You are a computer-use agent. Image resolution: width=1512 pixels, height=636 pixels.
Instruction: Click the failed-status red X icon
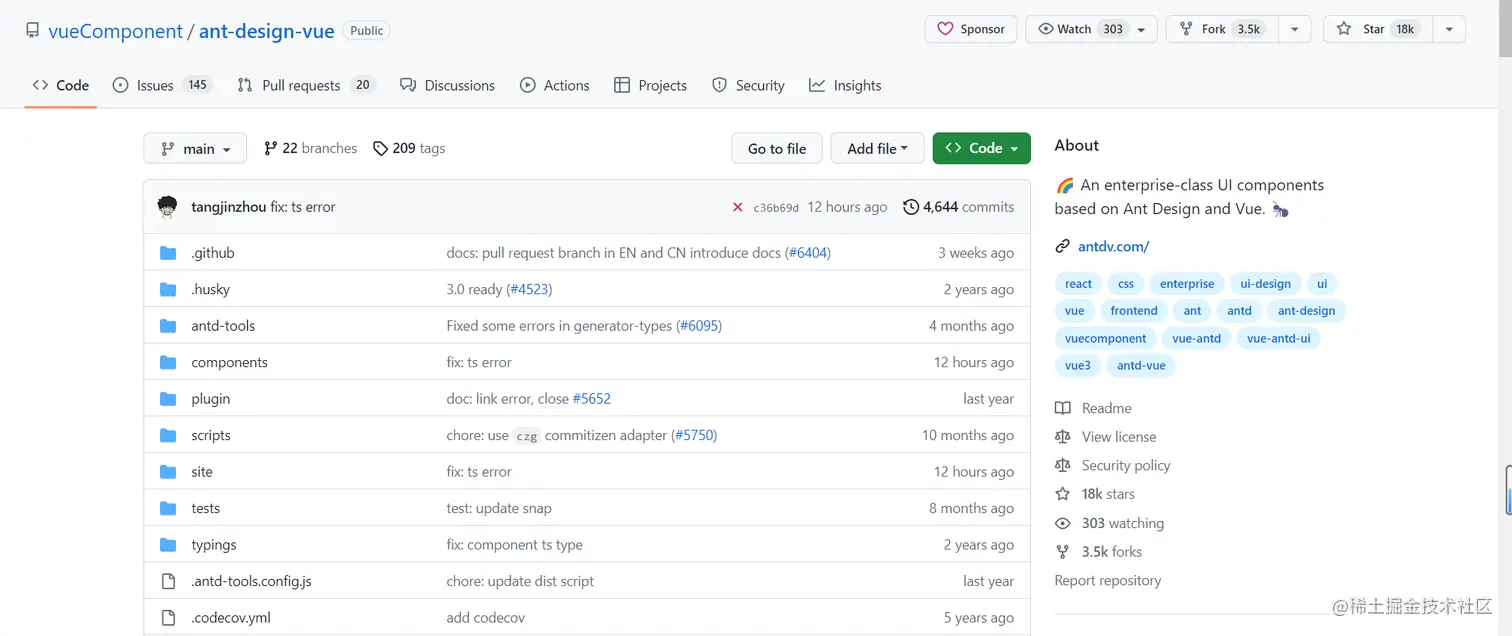click(x=738, y=207)
